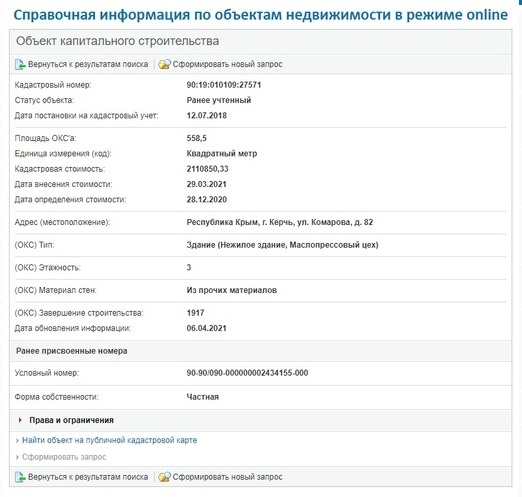Open the 'Права и ограничения' section label
The height and width of the screenshot is (497, 522).
(71, 420)
